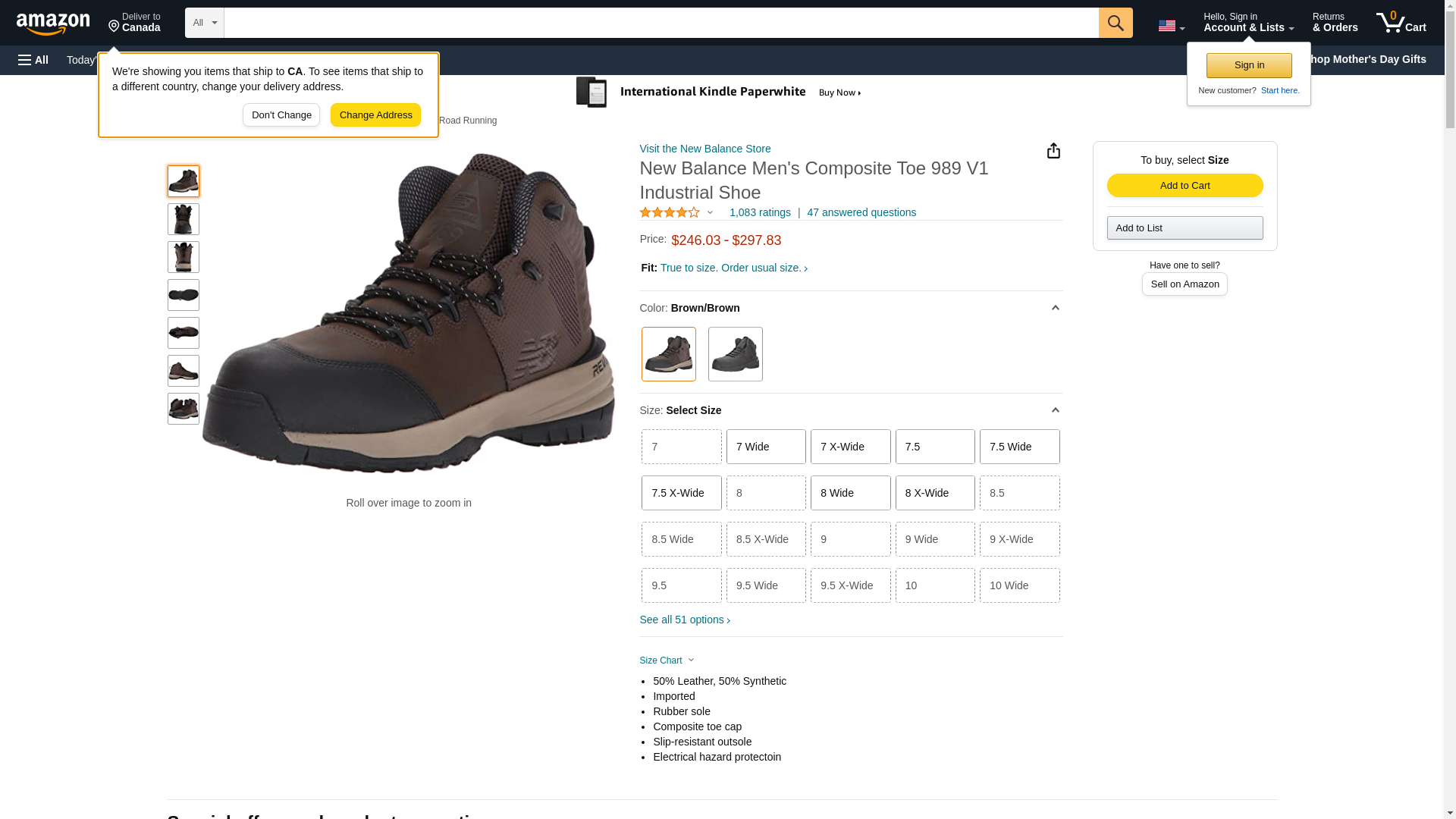
Task: Choose size 7 X-Wide
Action: tap(850, 447)
